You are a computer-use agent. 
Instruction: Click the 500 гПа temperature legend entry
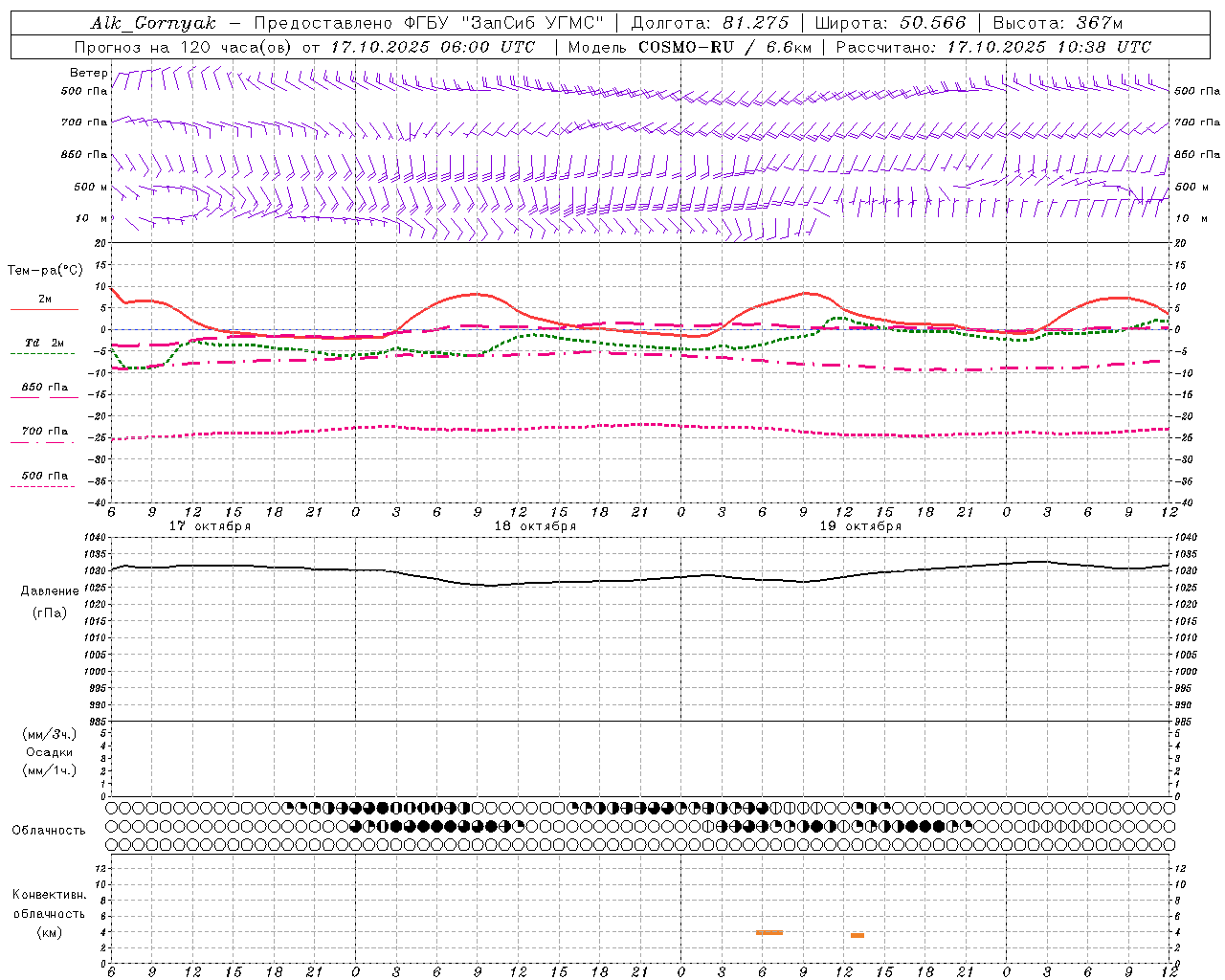pyautogui.click(x=45, y=476)
